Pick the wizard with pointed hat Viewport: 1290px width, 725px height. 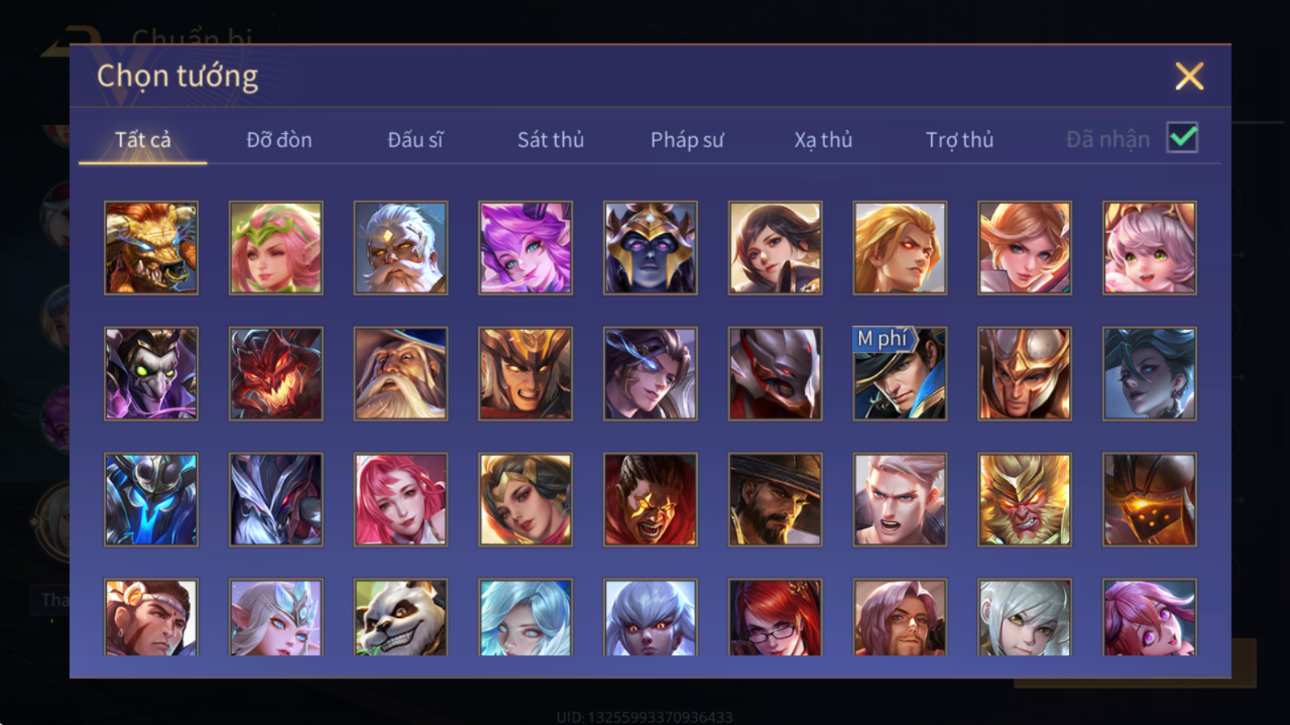(400, 373)
